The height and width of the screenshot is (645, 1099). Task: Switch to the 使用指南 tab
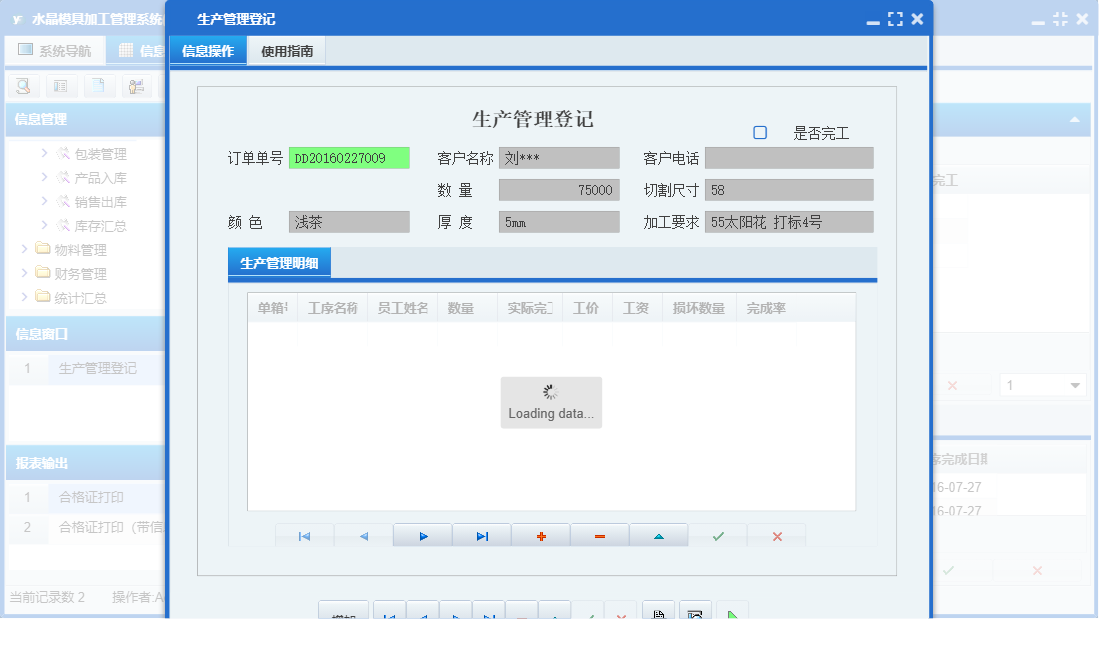286,49
